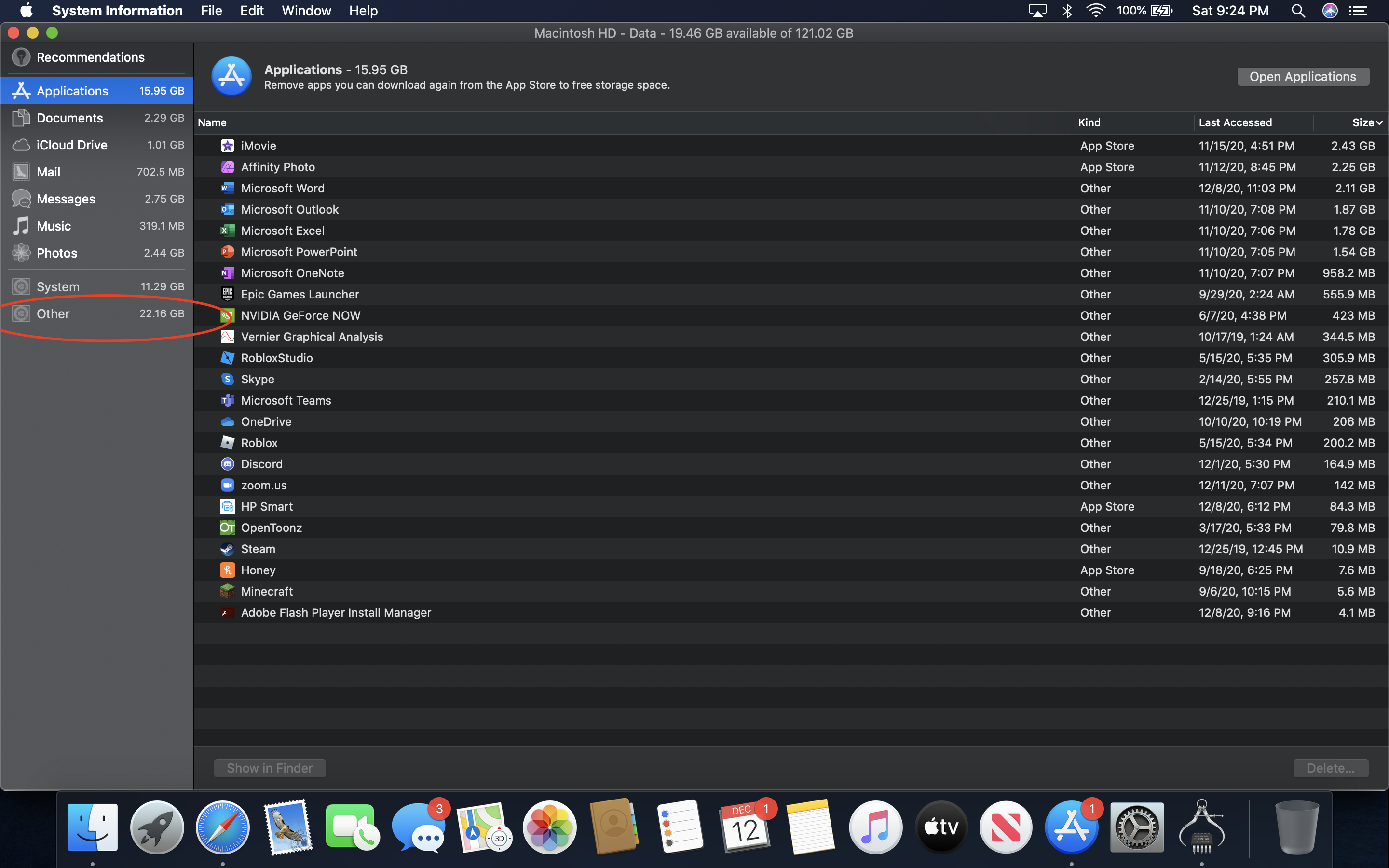Select the iCloud Drive sidebar item
Image resolution: width=1389 pixels, height=868 pixels.
[x=70, y=145]
